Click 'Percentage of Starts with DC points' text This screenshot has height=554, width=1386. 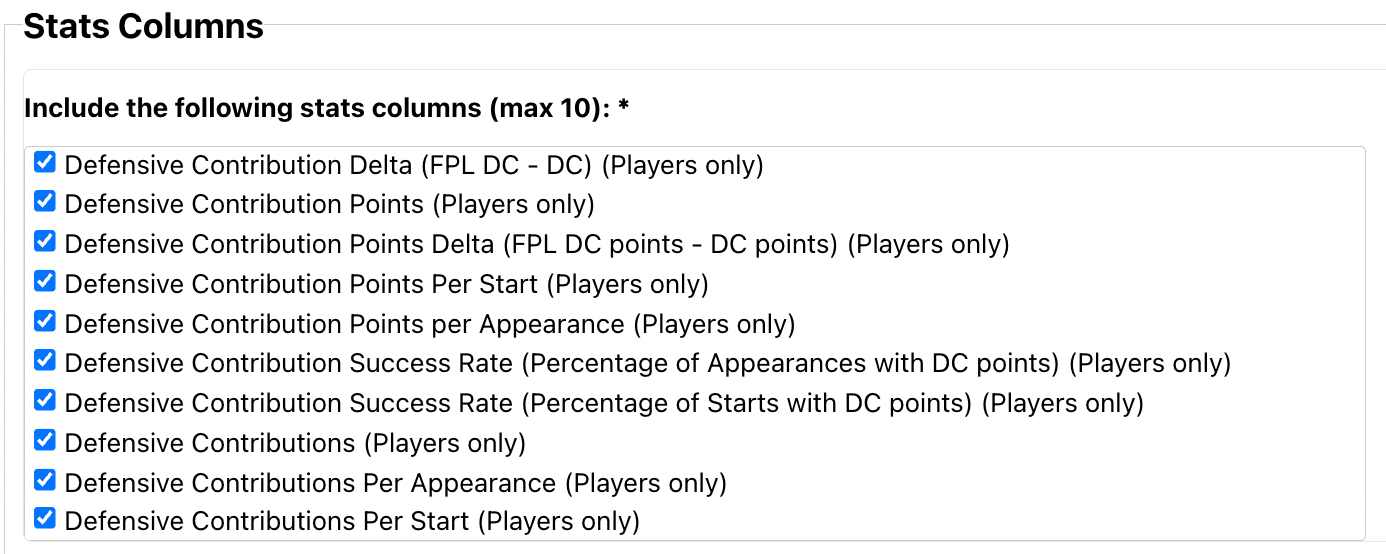point(746,403)
